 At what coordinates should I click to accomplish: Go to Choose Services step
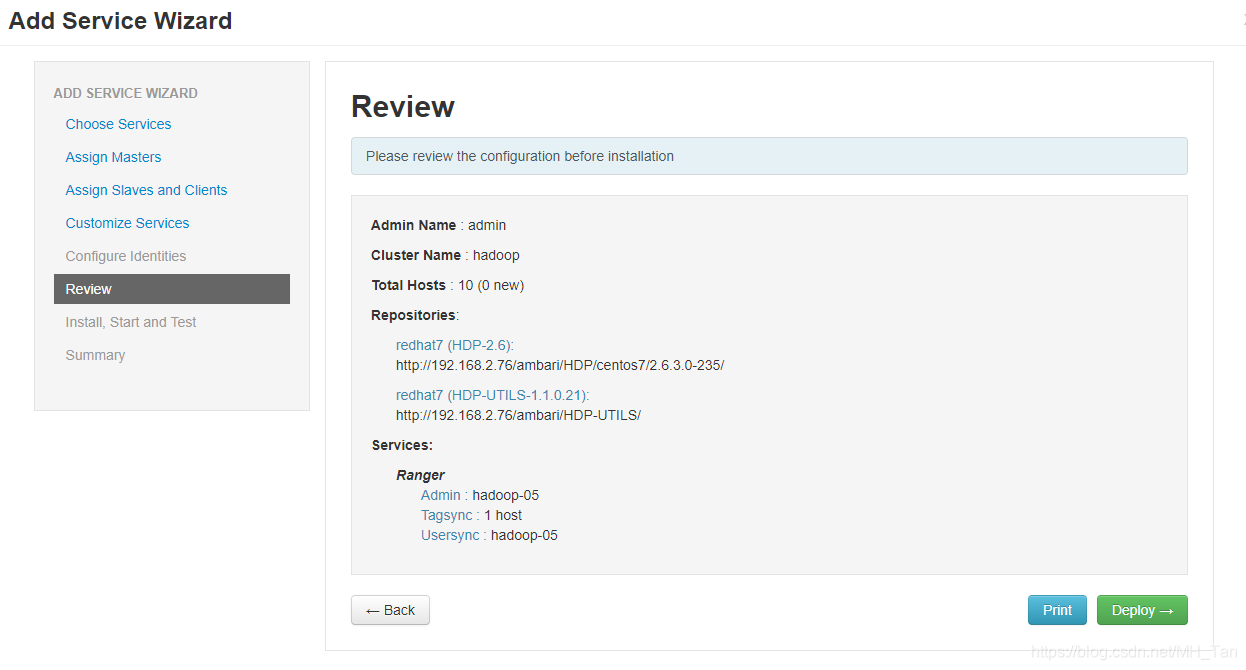[118, 124]
